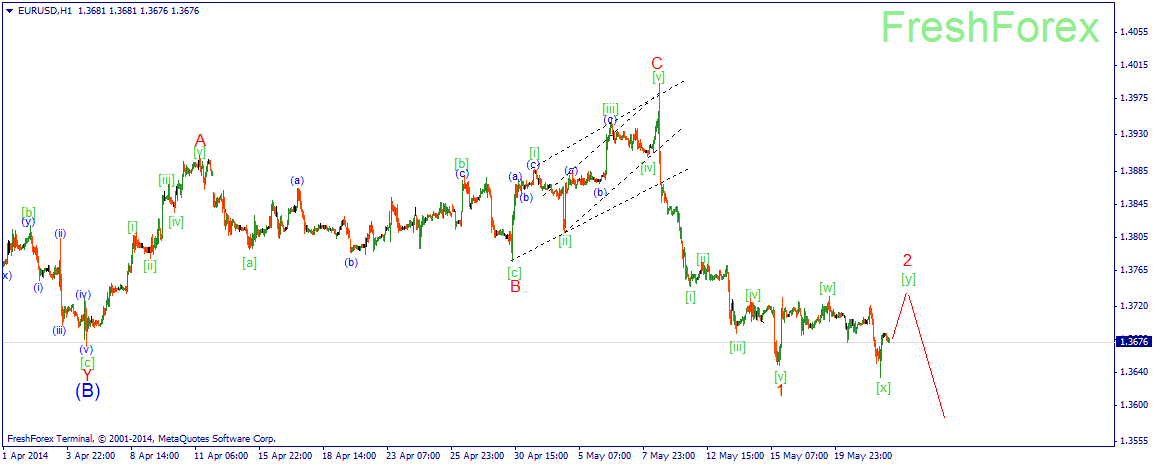Click the 1 Apr 2014 date label
1154x464 pixels.
[x=26, y=456]
